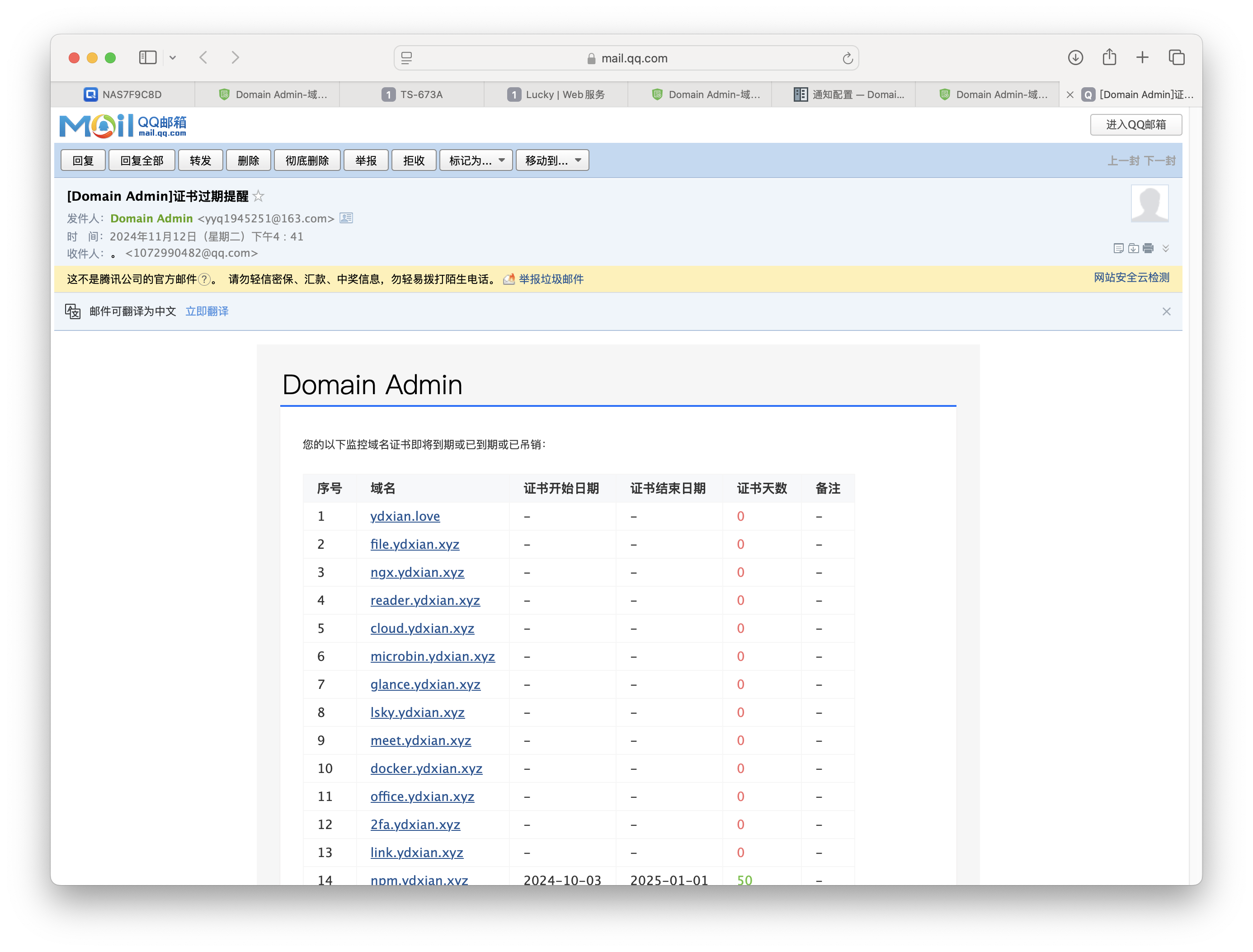Image resolution: width=1253 pixels, height=952 pixels.
Task: Open the sidebar options chevron
Action: (x=173, y=58)
